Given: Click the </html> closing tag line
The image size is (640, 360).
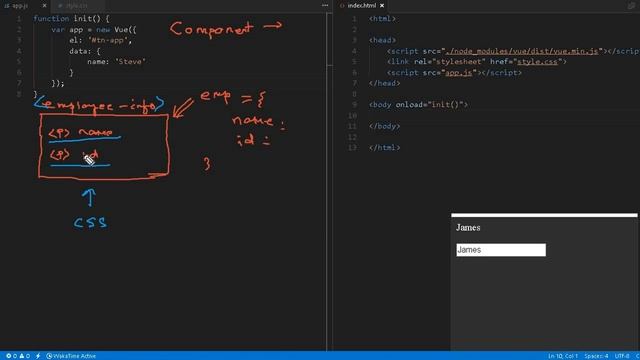Looking at the screenshot, I should 384,148.
